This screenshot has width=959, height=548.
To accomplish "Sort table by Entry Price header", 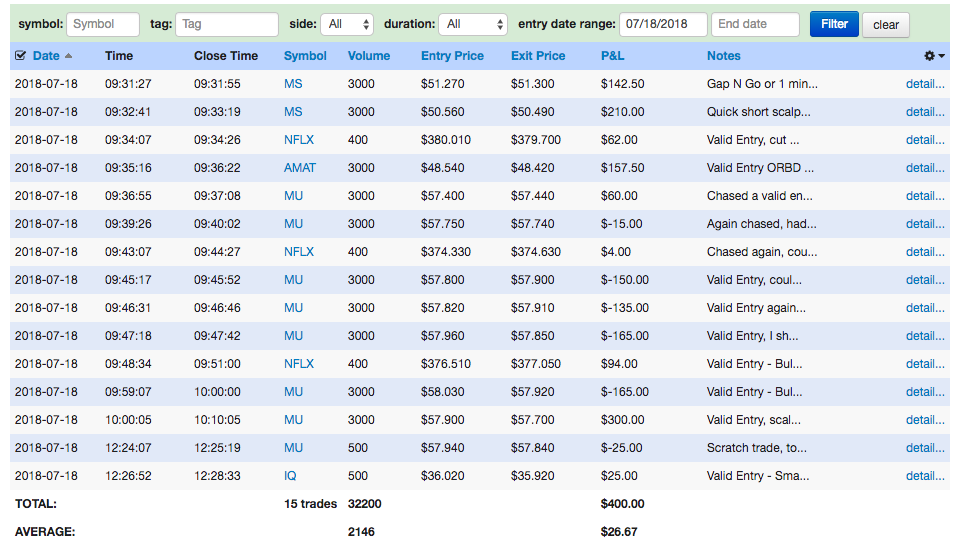I will pyautogui.click(x=452, y=56).
